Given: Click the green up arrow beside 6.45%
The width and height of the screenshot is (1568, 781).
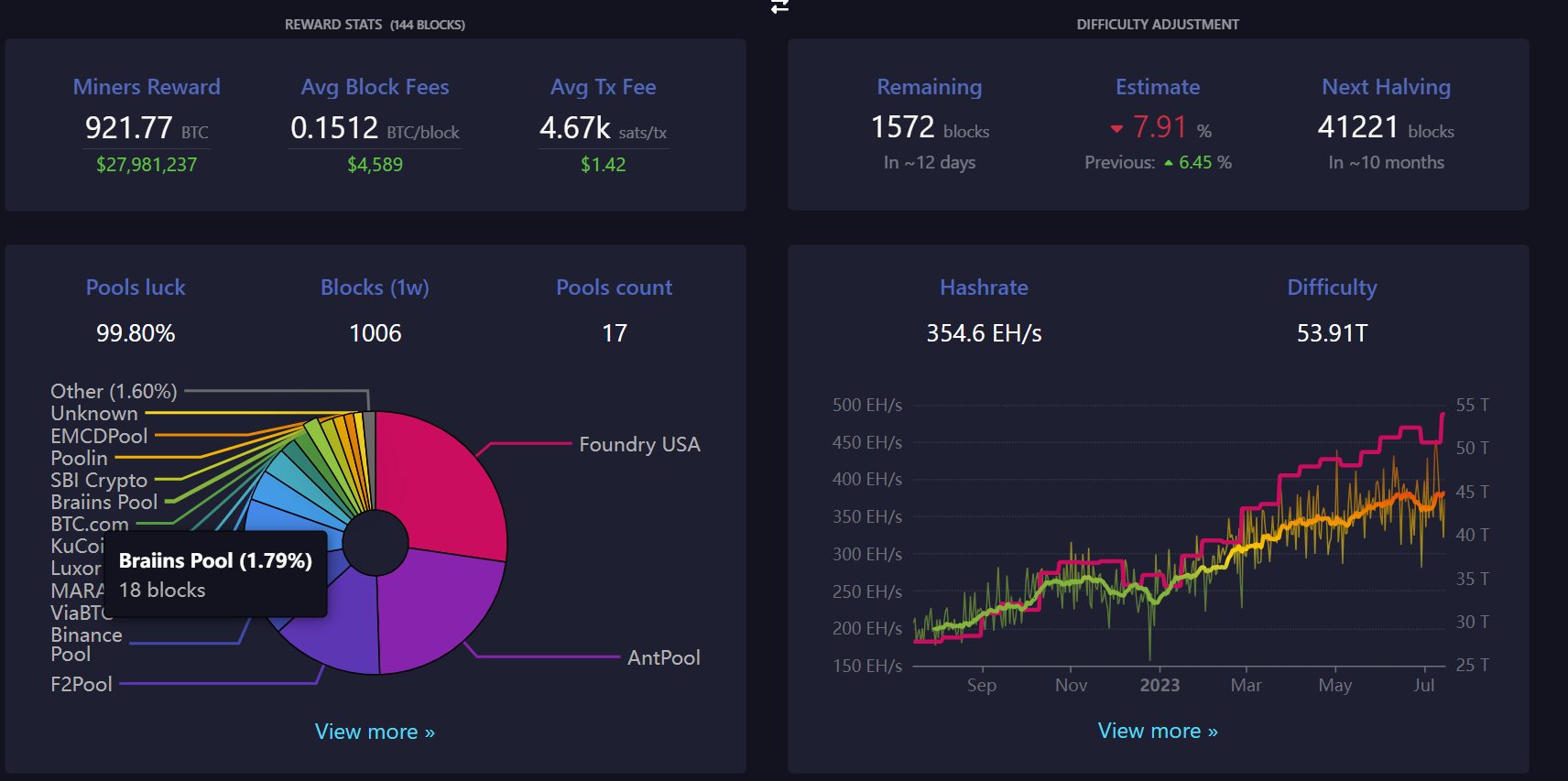Looking at the screenshot, I should click(x=1169, y=163).
